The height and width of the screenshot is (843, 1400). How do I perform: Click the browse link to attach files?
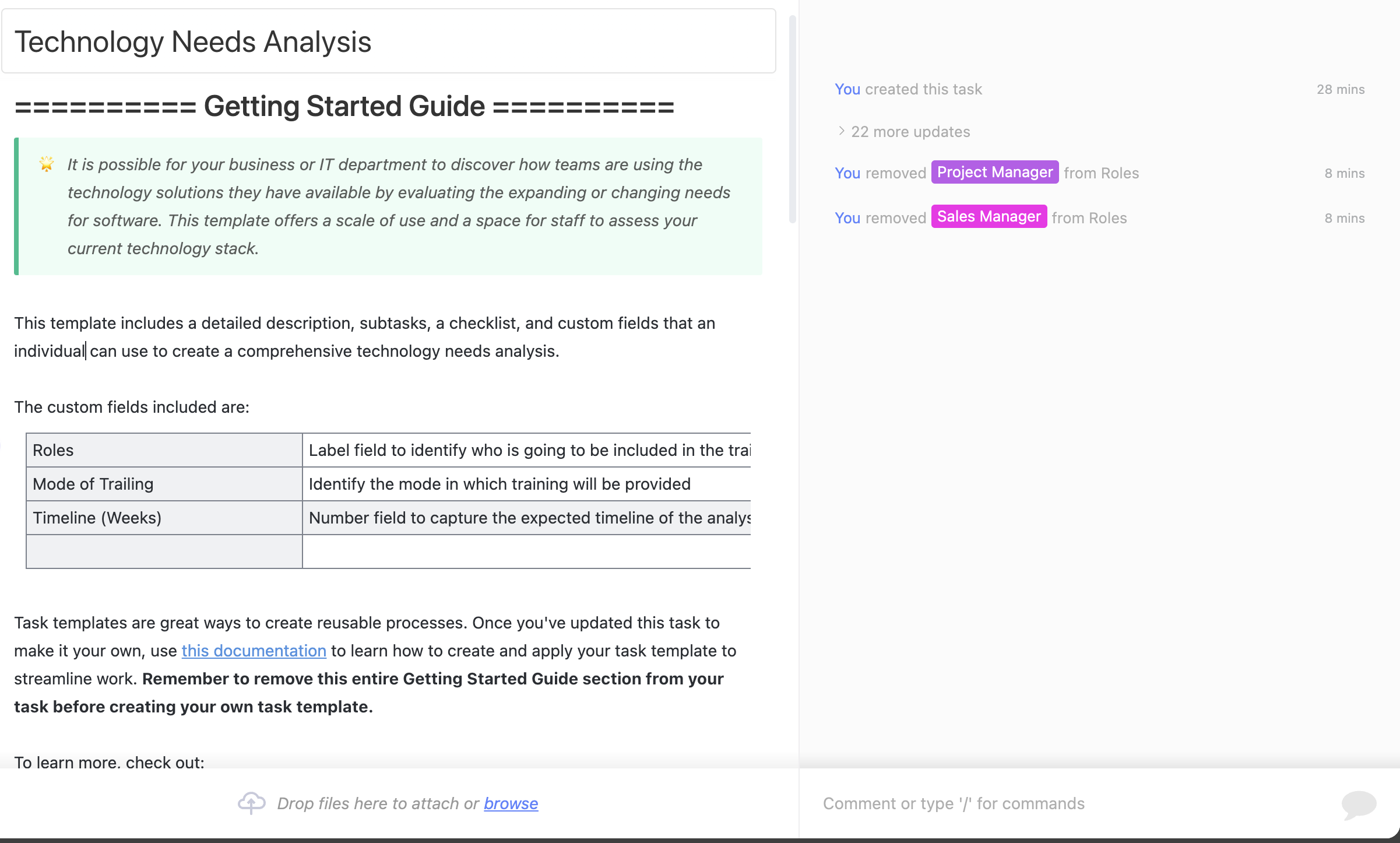coord(510,803)
